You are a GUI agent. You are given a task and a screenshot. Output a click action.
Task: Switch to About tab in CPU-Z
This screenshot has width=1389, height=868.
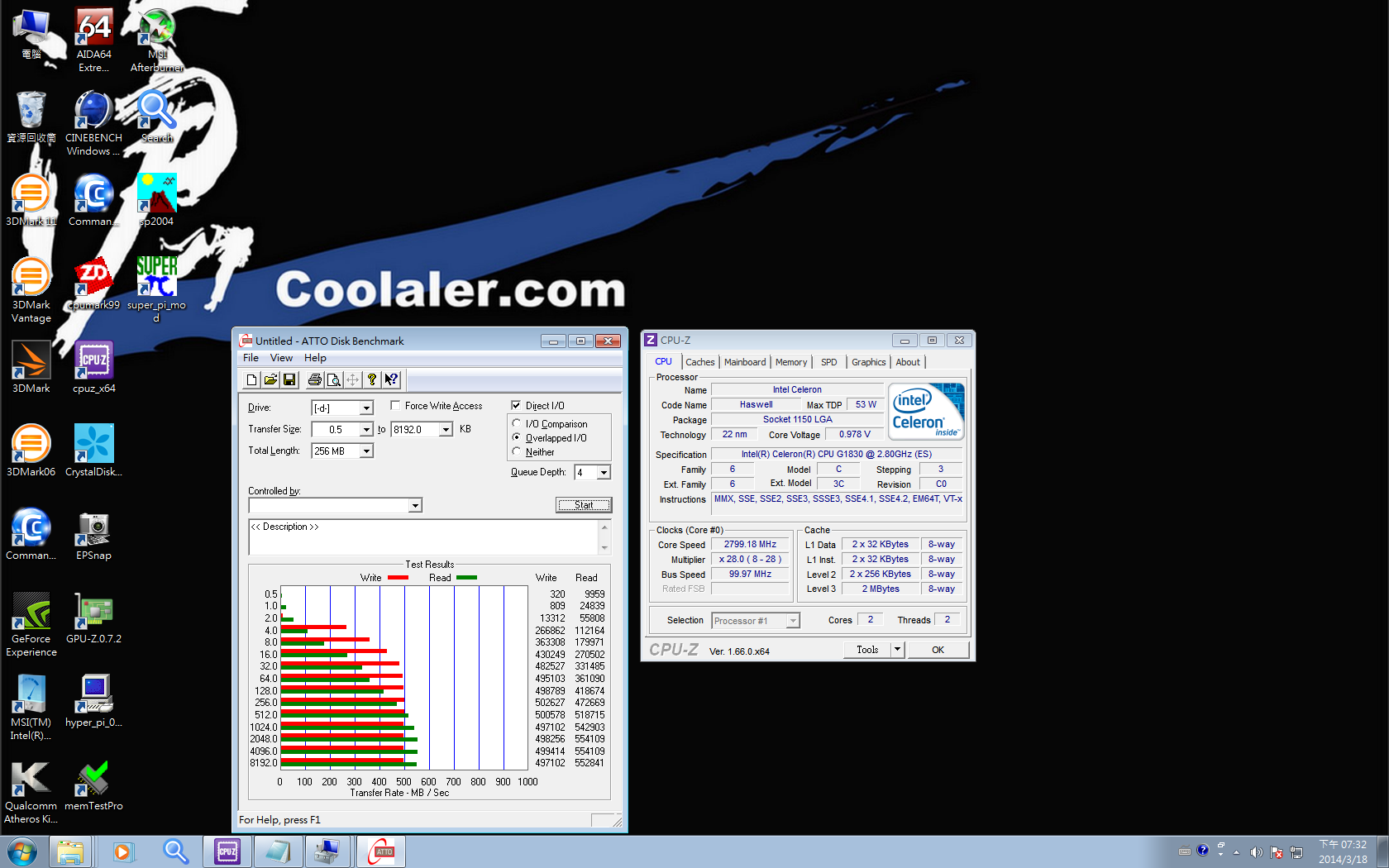(908, 362)
